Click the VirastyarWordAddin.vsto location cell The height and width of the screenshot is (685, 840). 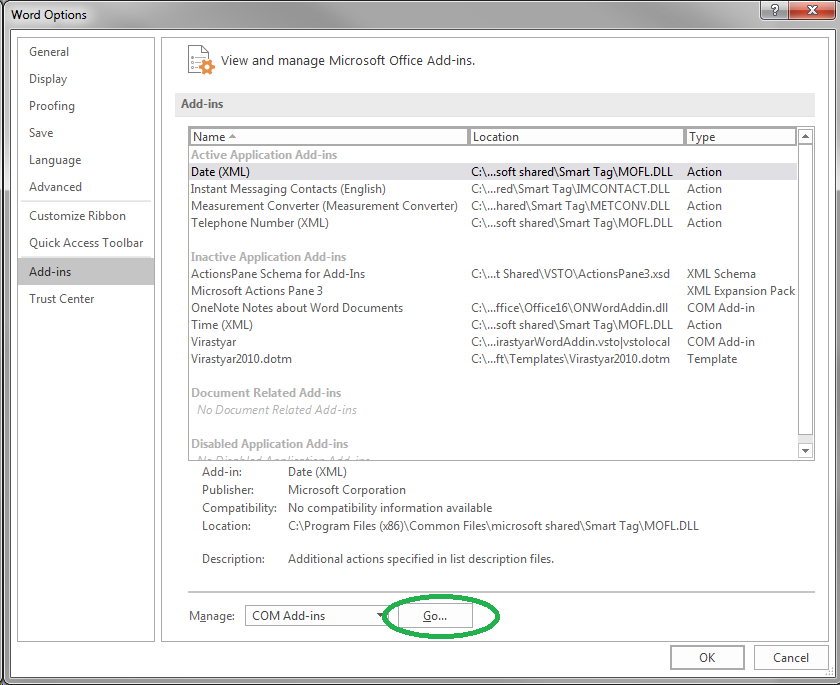[x=571, y=342]
